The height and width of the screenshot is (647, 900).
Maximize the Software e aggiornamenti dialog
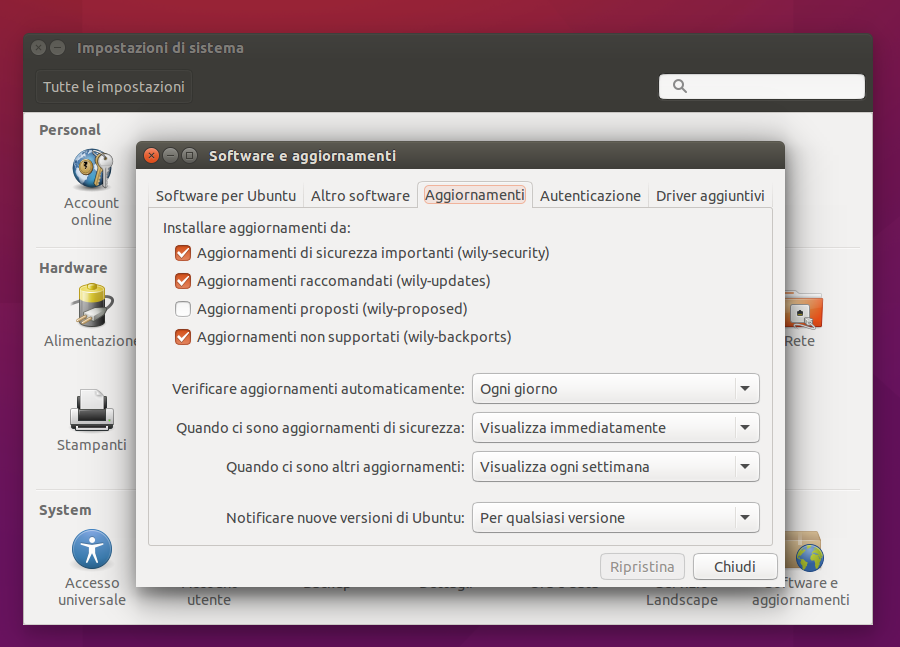tap(189, 156)
